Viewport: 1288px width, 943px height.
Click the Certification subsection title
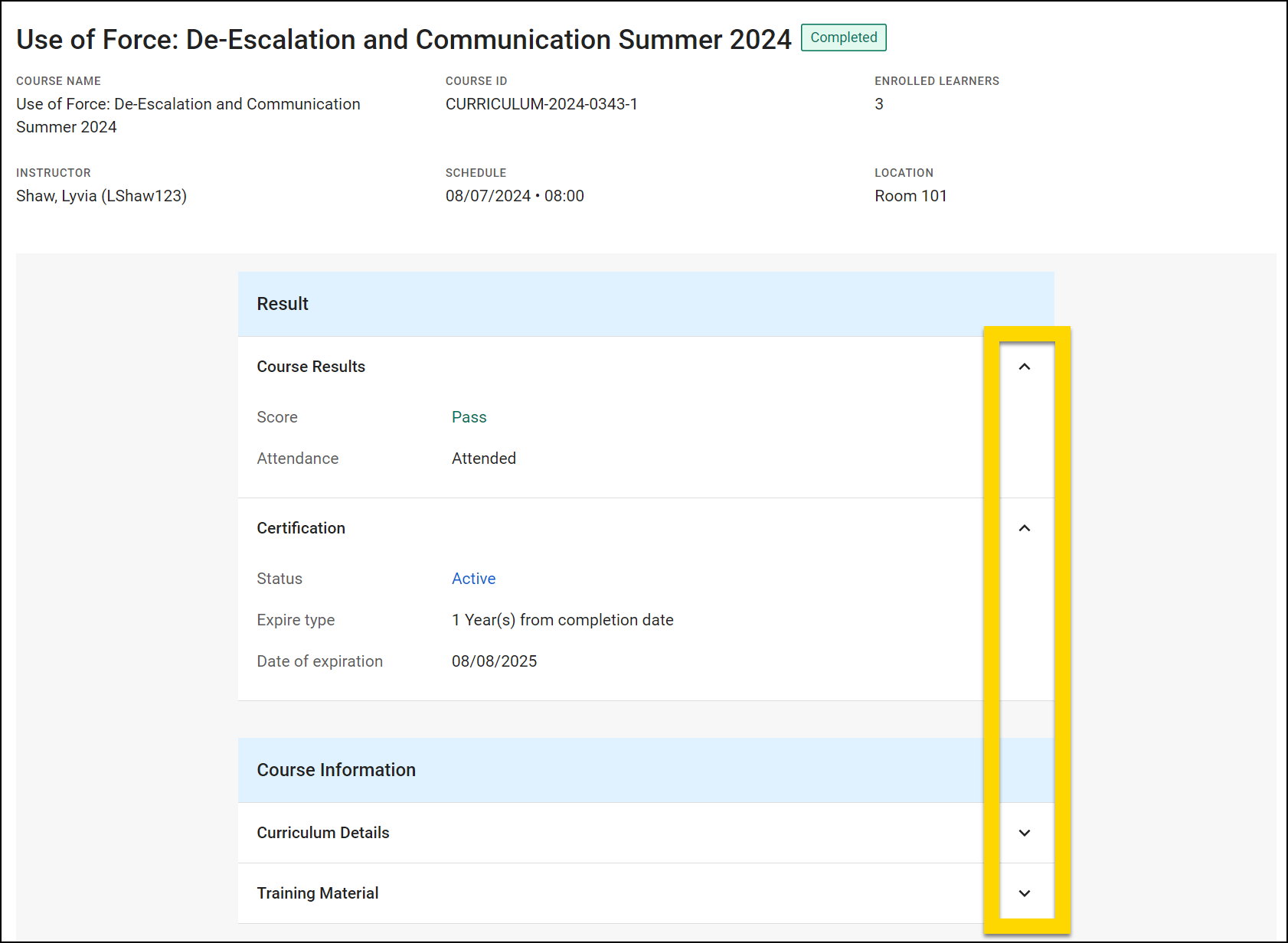click(x=300, y=527)
